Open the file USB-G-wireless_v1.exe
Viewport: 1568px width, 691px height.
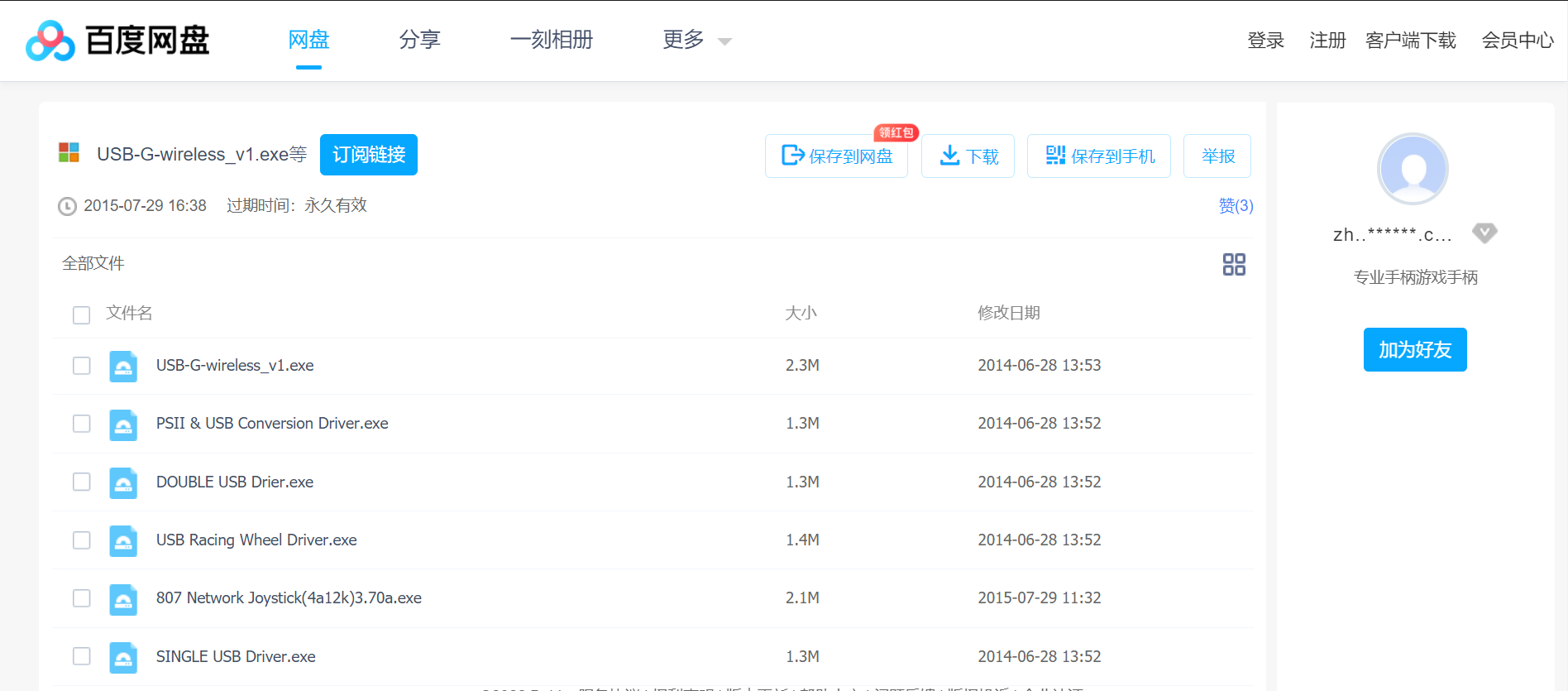pos(235,365)
